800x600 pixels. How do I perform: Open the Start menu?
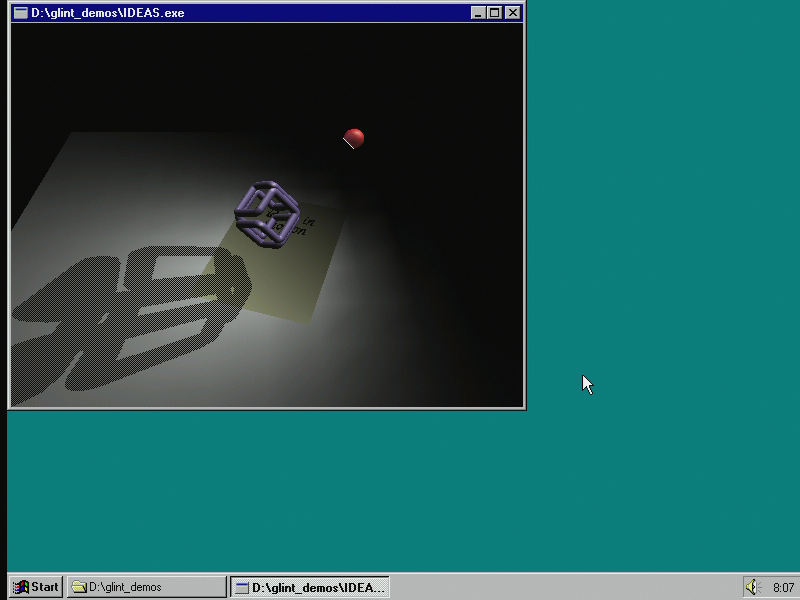pos(36,587)
